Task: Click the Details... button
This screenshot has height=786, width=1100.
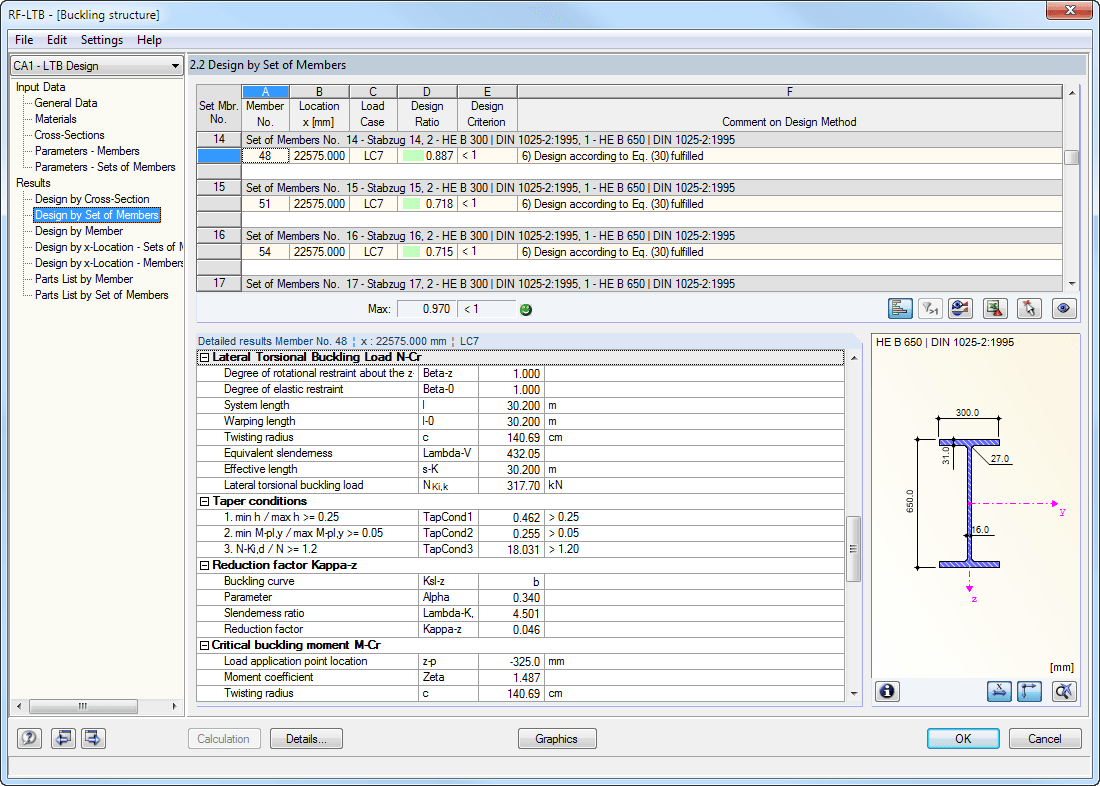Action: [x=307, y=739]
